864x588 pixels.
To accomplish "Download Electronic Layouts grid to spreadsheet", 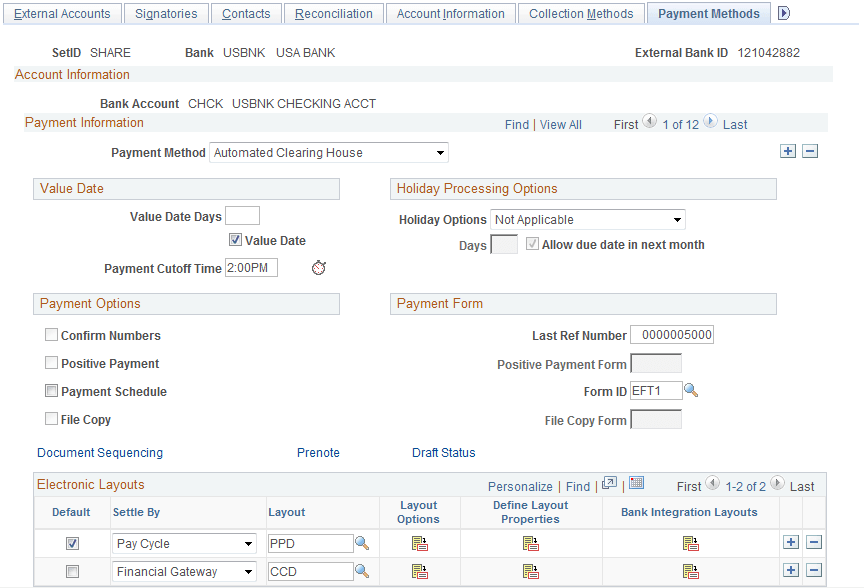I will pyautogui.click(x=637, y=486).
